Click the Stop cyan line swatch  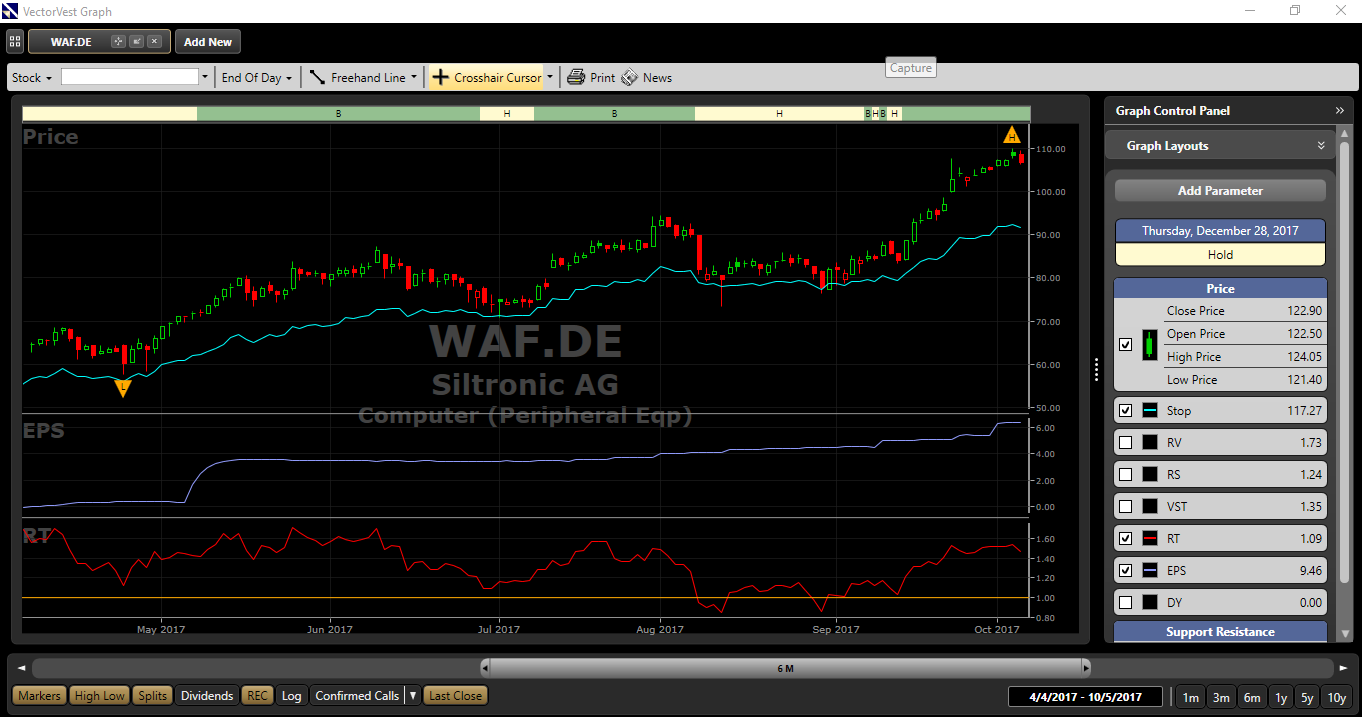[x=1149, y=411]
